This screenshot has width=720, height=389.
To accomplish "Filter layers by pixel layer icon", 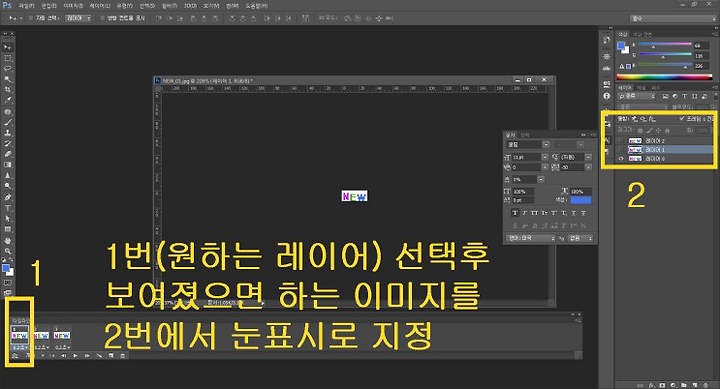I will [x=666, y=96].
